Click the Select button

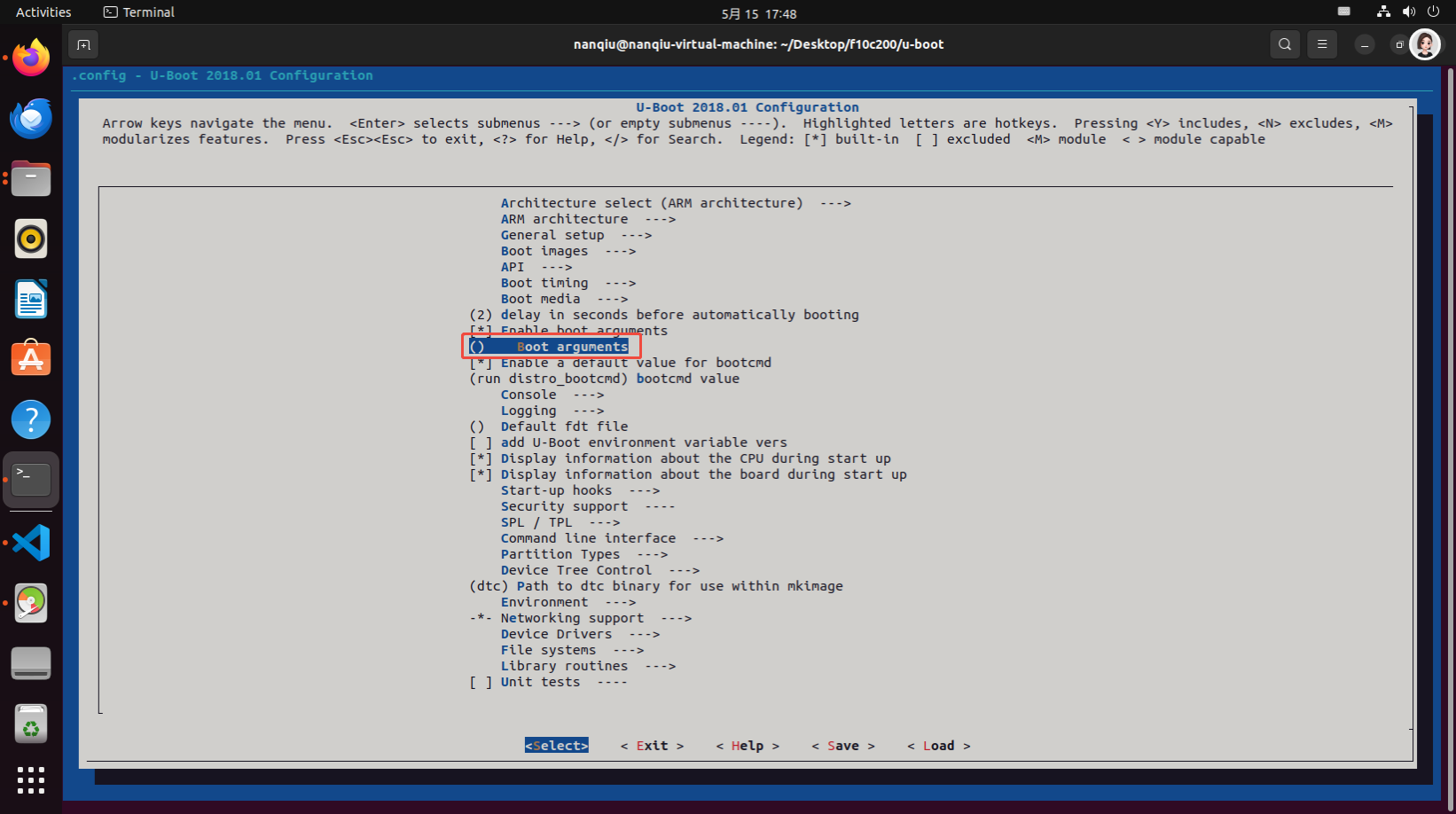[557, 746]
